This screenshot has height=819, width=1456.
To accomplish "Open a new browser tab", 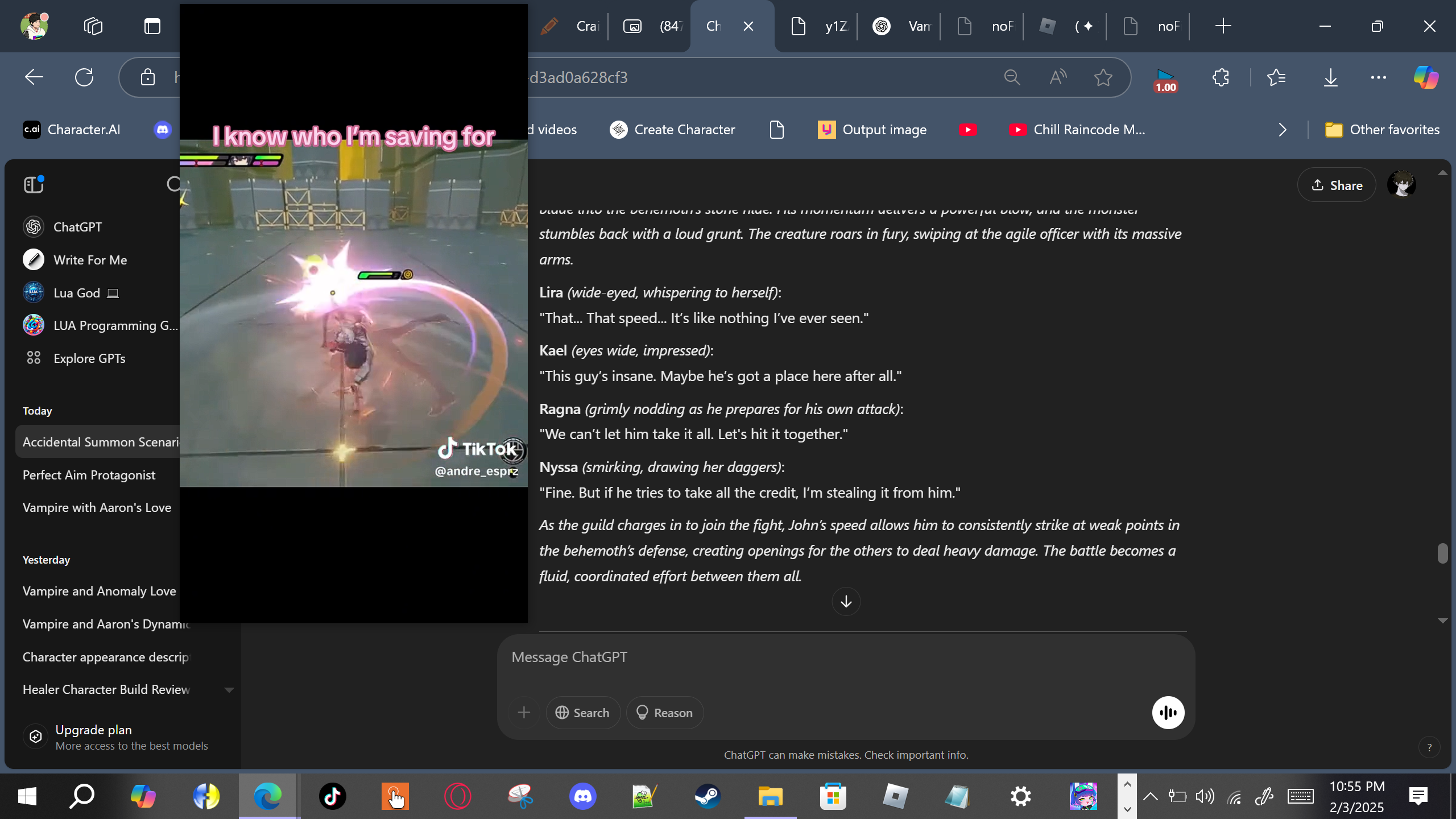I will [x=1223, y=26].
